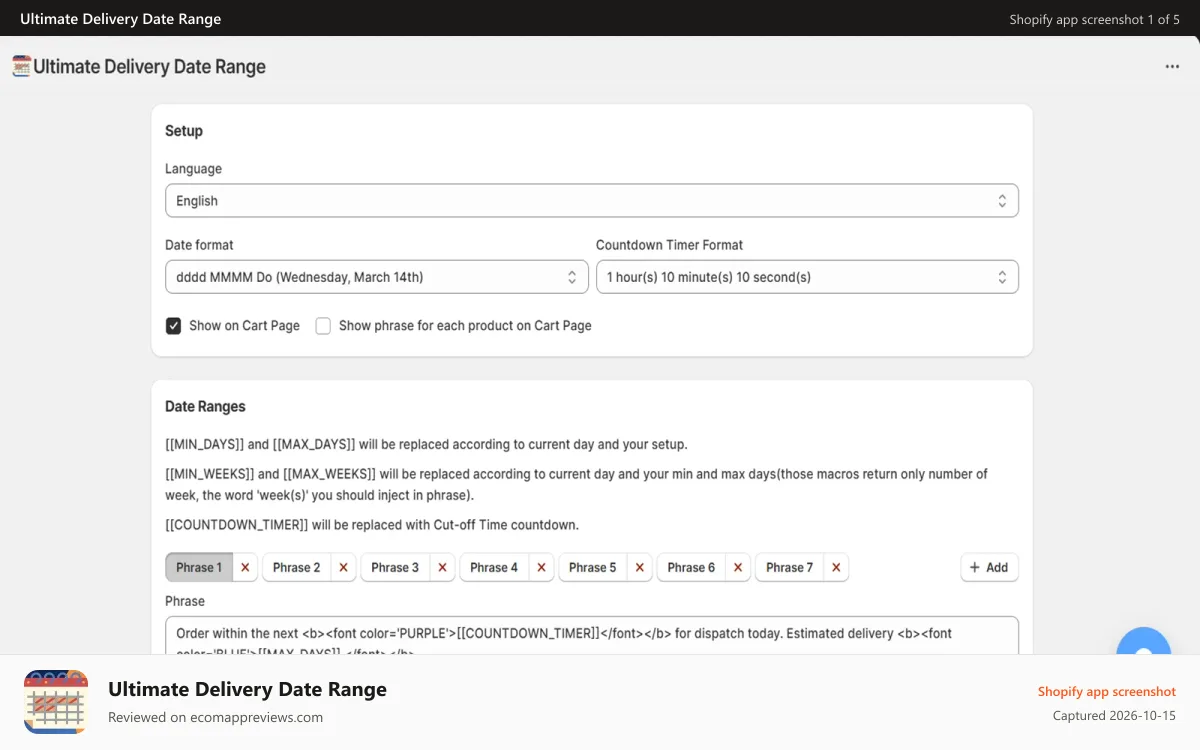Screen dimensions: 1200x750
Task: Enable Show phrase for each product on Cart Page
Action: (323, 326)
